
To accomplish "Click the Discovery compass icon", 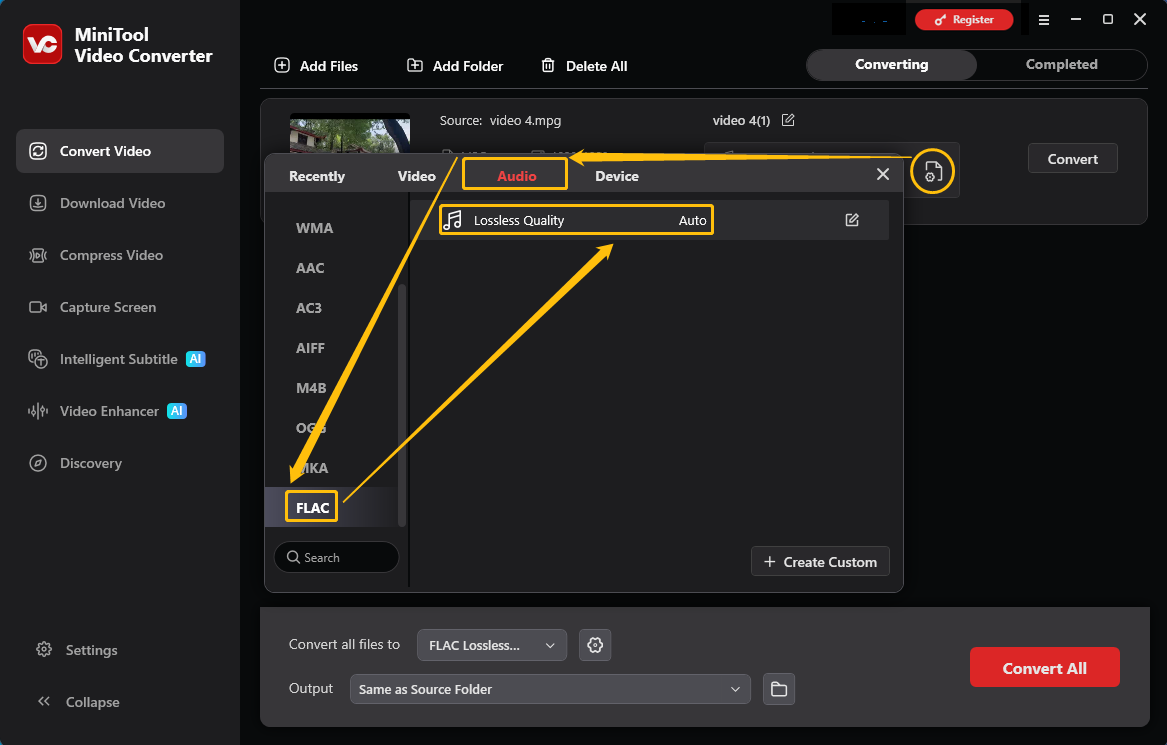I will coord(38,463).
